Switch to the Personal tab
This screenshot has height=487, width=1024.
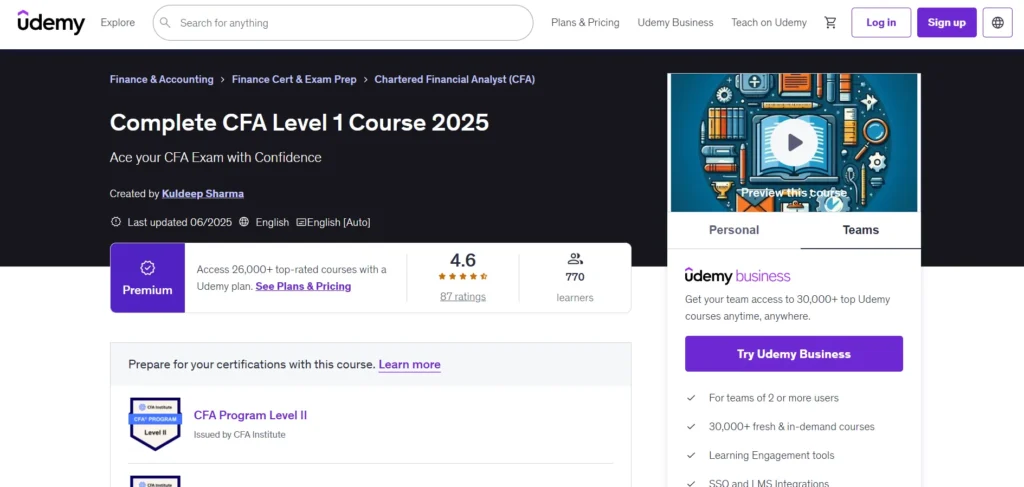point(734,230)
